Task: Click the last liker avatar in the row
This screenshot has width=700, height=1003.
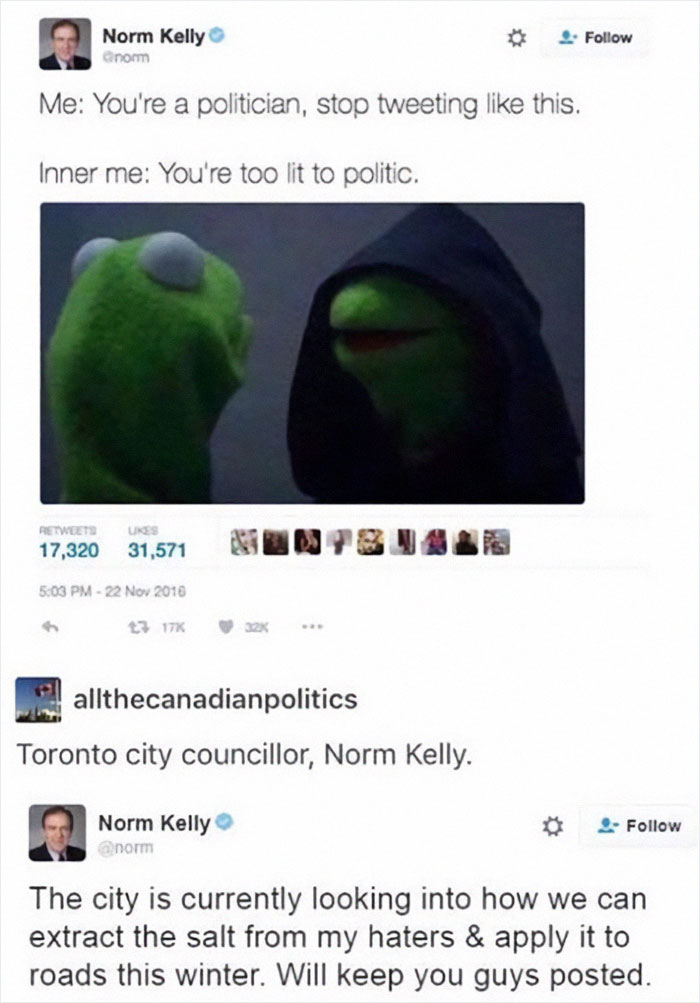Action: pyautogui.click(x=498, y=542)
